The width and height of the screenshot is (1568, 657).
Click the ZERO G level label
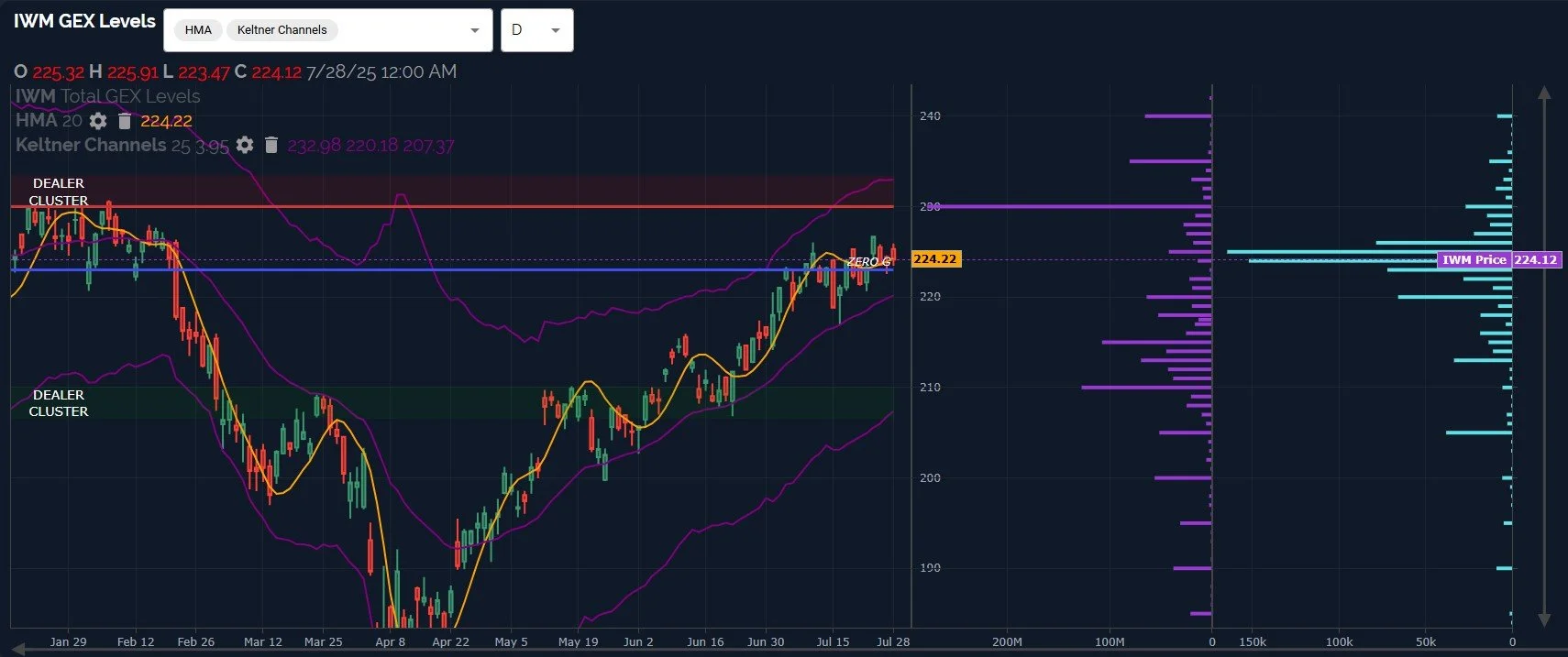[x=868, y=262]
